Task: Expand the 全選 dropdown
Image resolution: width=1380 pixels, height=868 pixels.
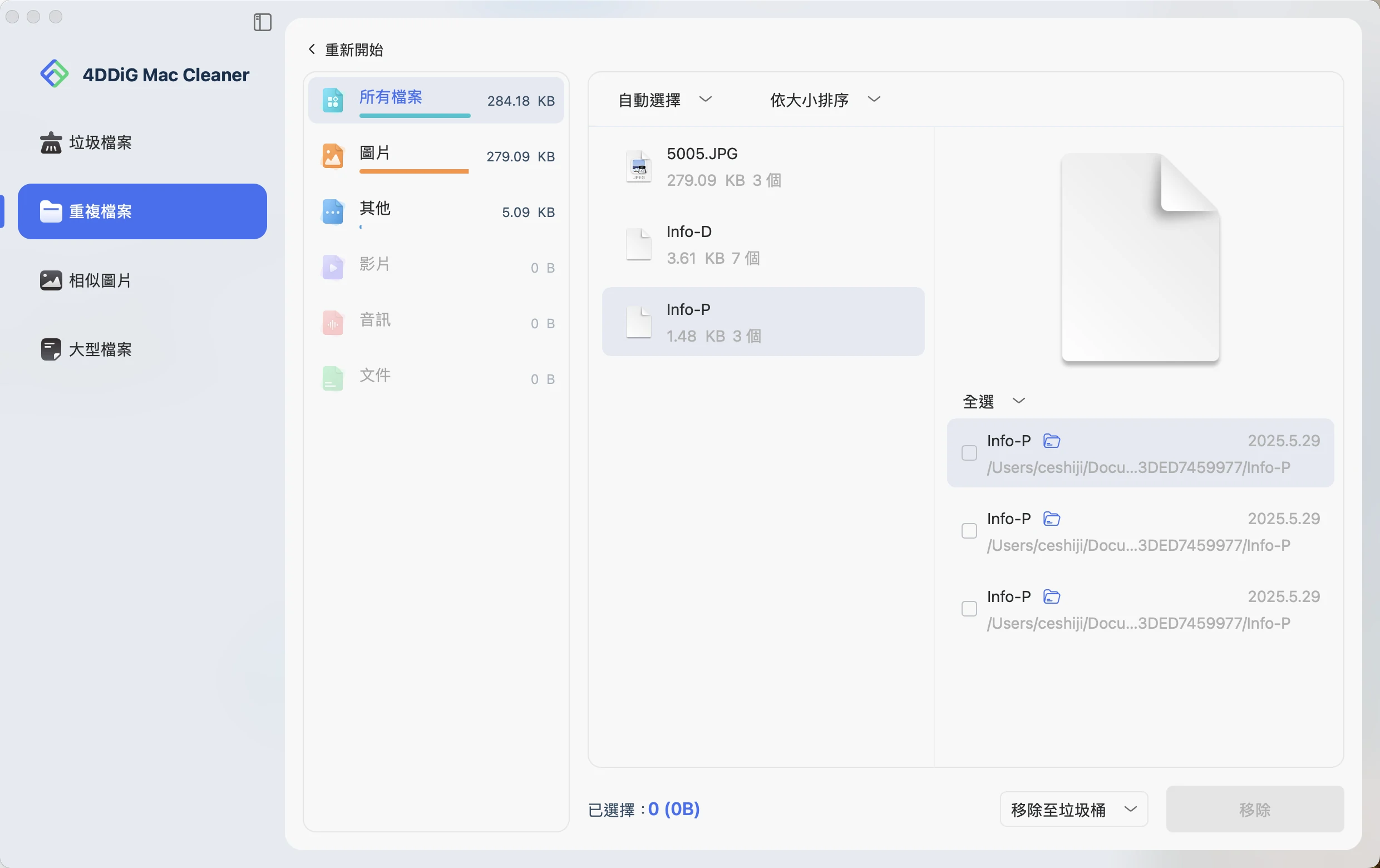Action: pyautogui.click(x=994, y=401)
